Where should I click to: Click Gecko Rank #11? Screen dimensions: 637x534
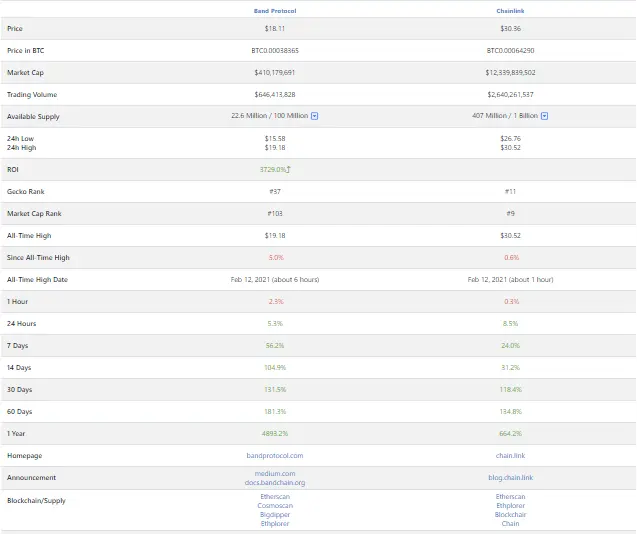click(510, 191)
